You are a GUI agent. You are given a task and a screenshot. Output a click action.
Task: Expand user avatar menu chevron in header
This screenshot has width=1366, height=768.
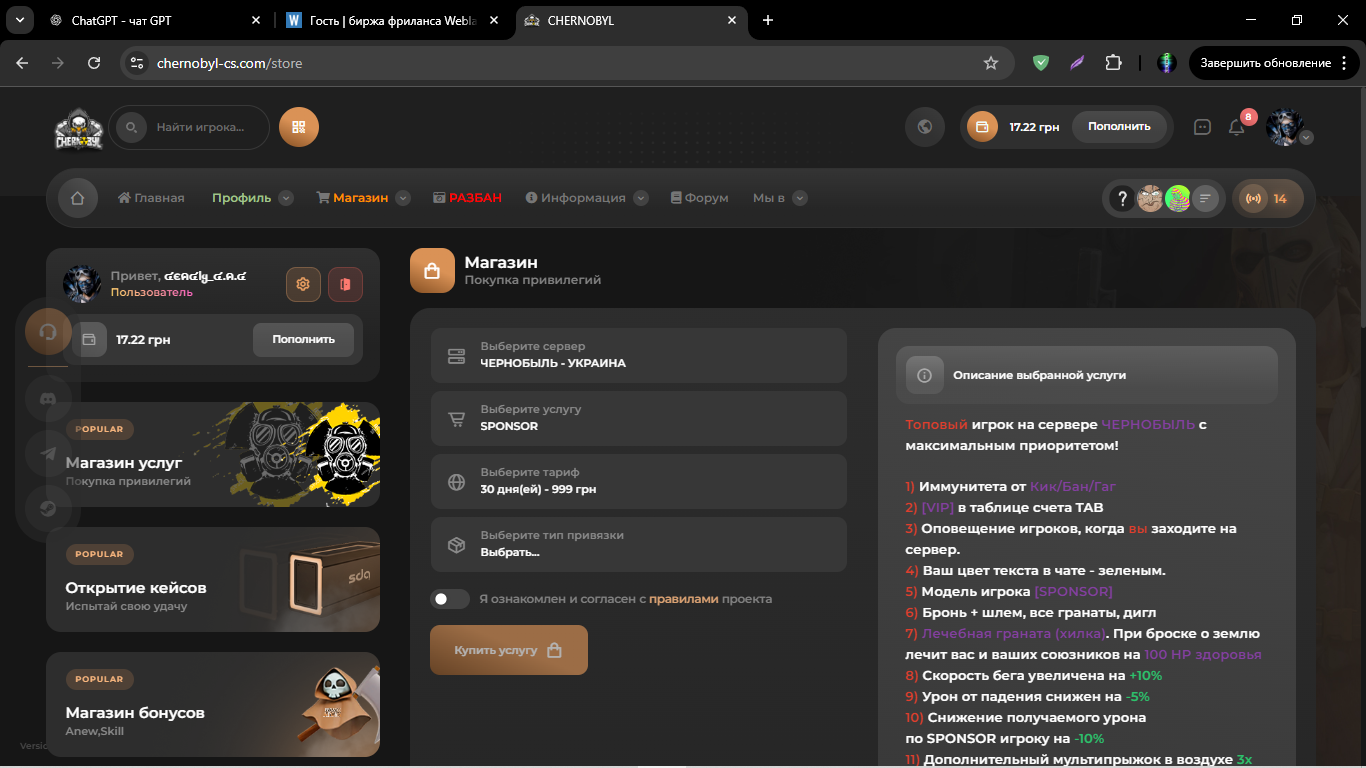tap(1306, 138)
